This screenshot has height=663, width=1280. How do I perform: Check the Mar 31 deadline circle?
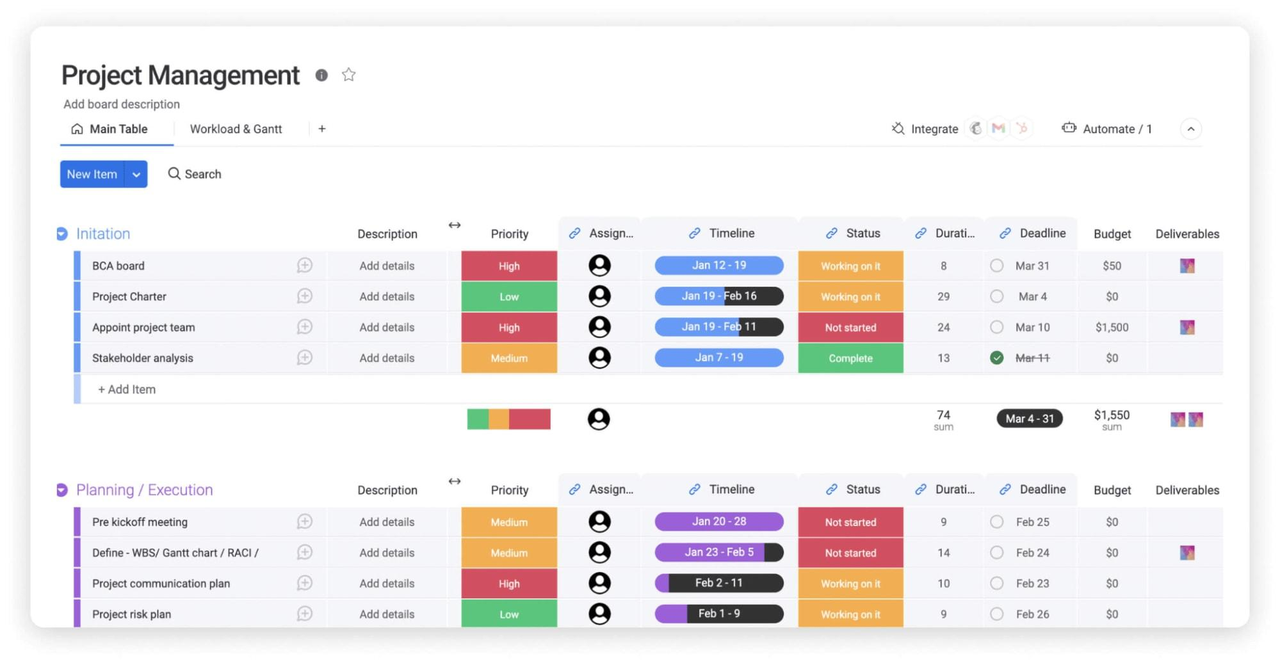pos(997,266)
